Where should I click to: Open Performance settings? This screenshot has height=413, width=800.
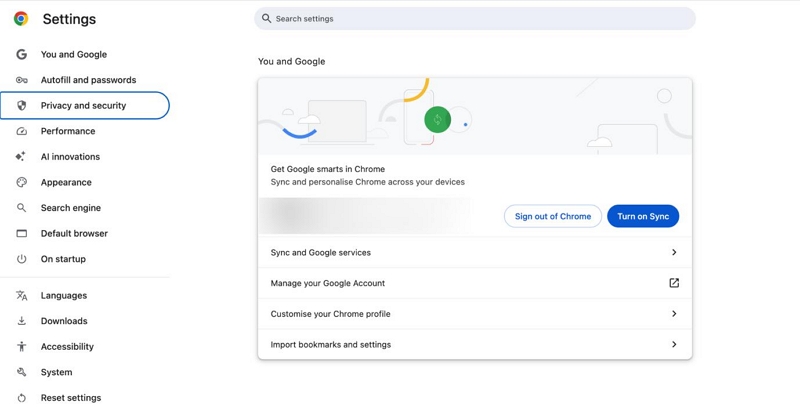tap(85, 131)
